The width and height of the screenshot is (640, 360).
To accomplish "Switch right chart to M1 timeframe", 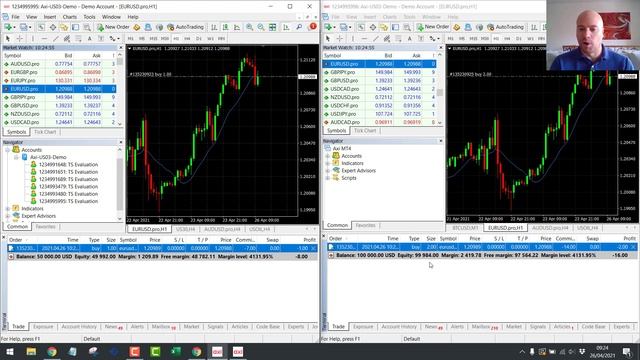I will pyautogui.click(x=451, y=38).
